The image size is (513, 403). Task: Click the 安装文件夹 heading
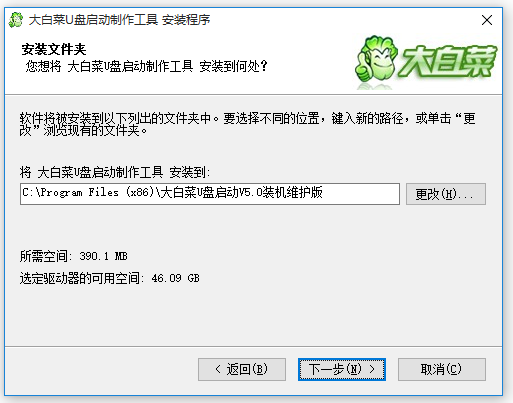[x=54, y=49]
